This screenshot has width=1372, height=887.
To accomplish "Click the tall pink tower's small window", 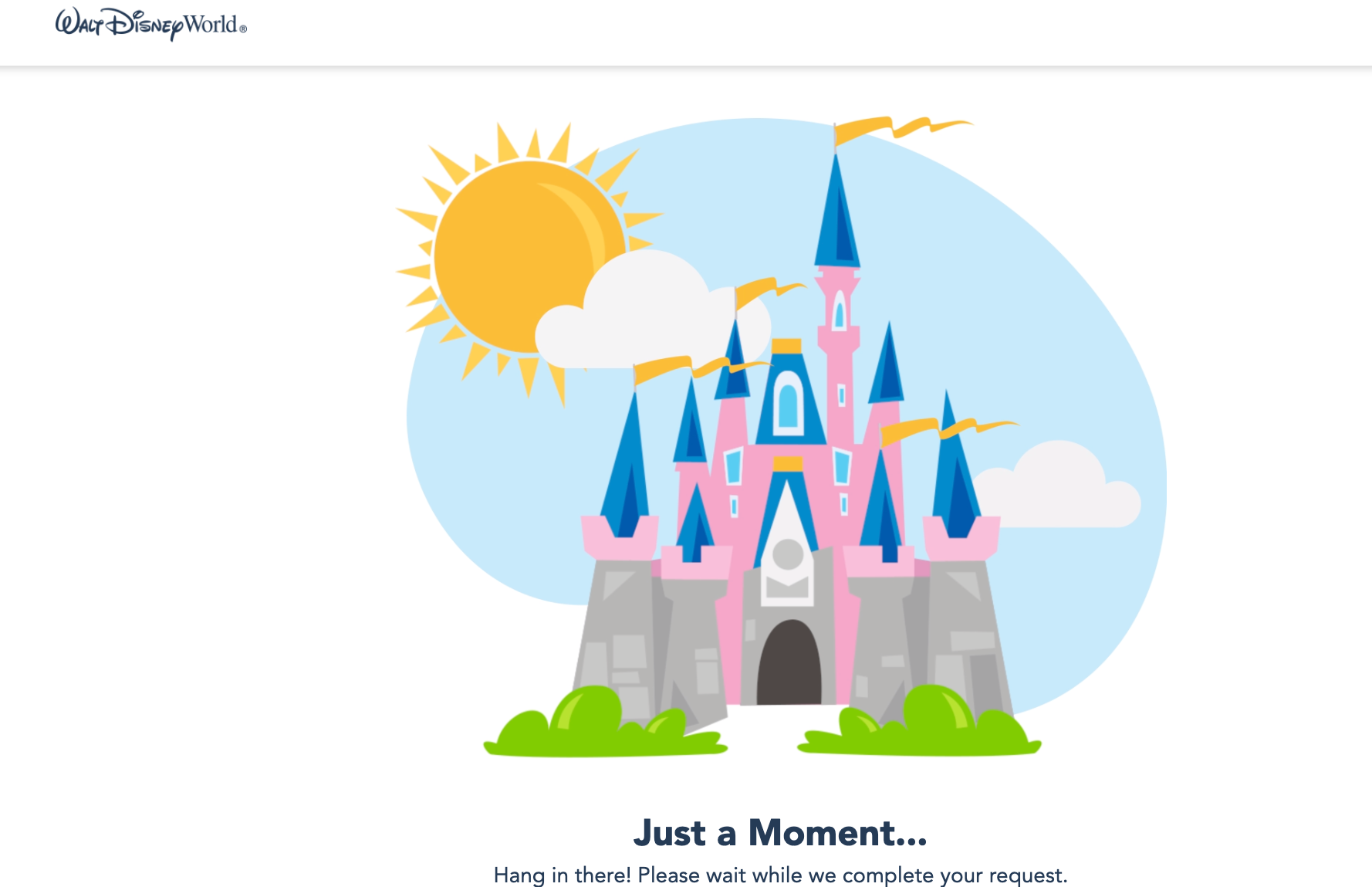I will (x=840, y=311).
